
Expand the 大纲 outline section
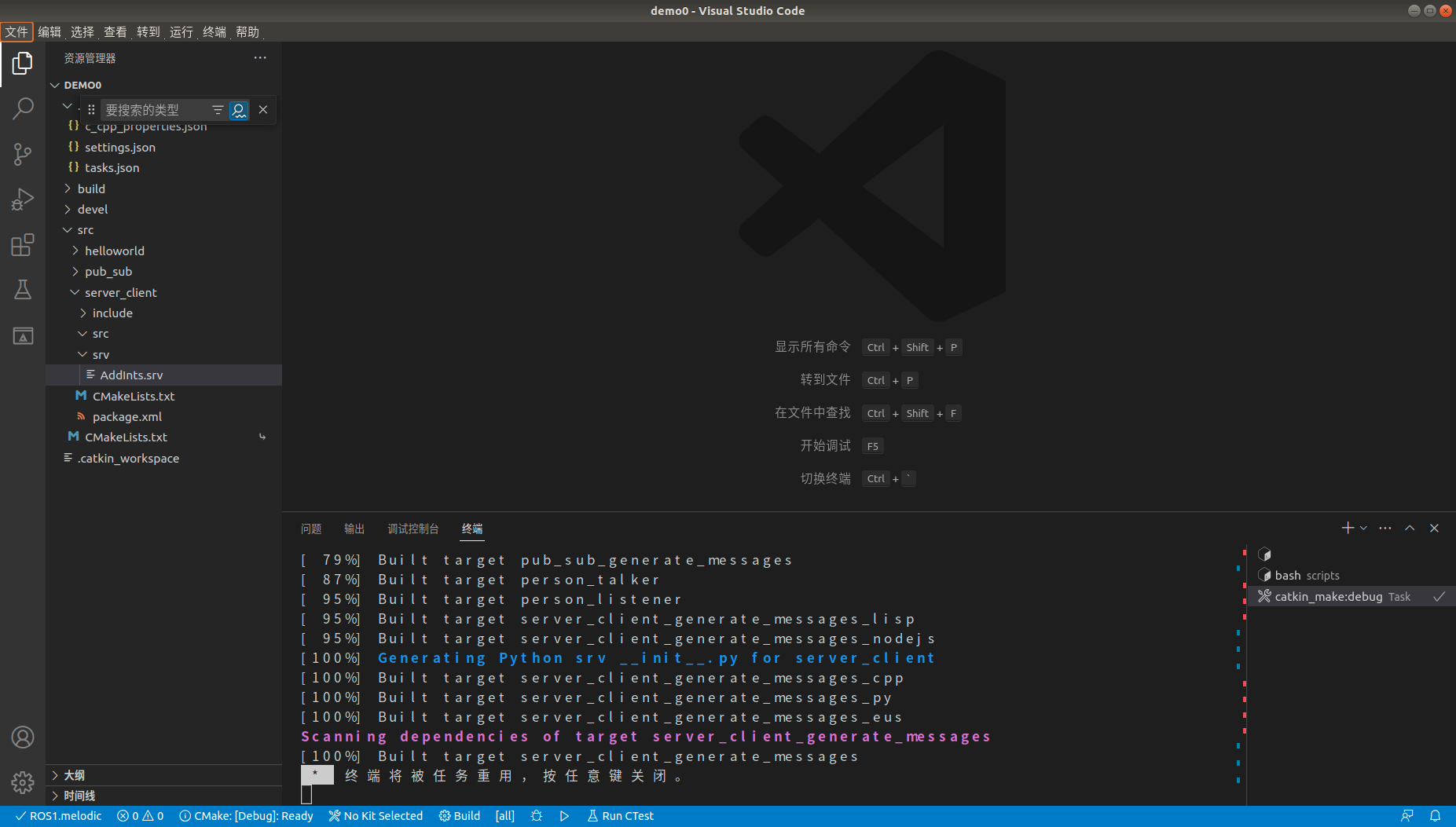click(163, 775)
